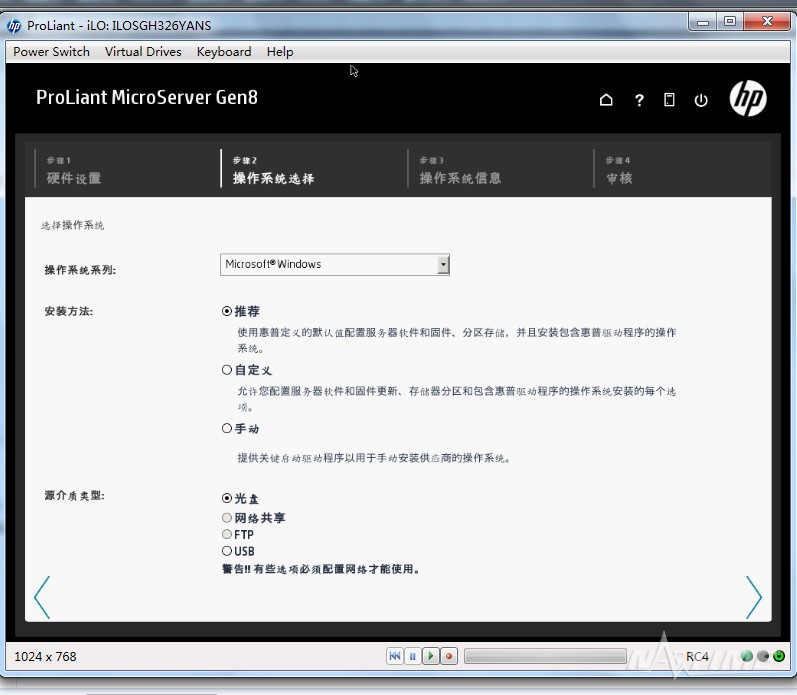Click the playback progress bar
This screenshot has width=797, height=695.
(545, 656)
